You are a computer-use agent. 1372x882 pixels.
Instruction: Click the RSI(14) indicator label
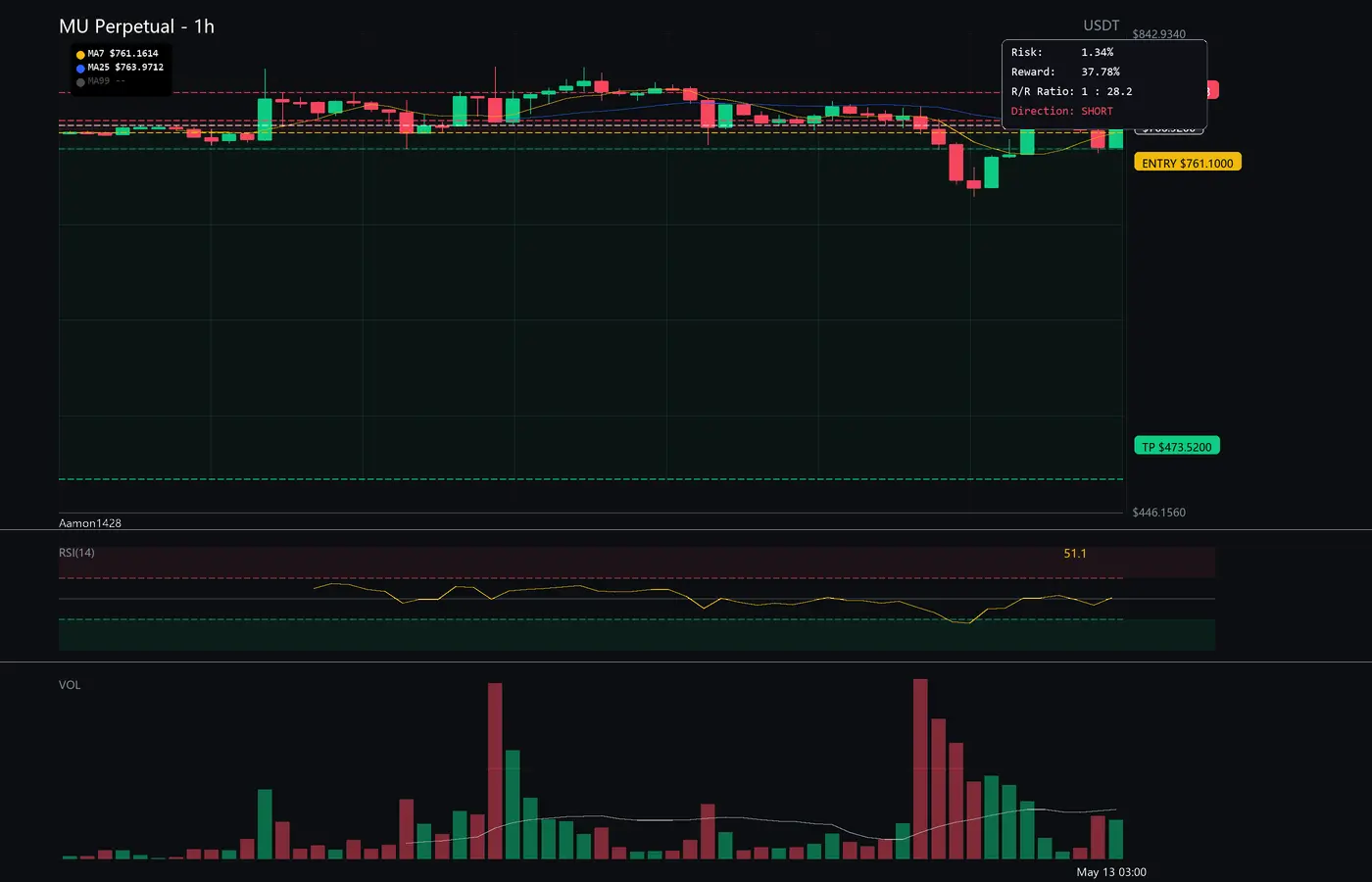(76, 553)
